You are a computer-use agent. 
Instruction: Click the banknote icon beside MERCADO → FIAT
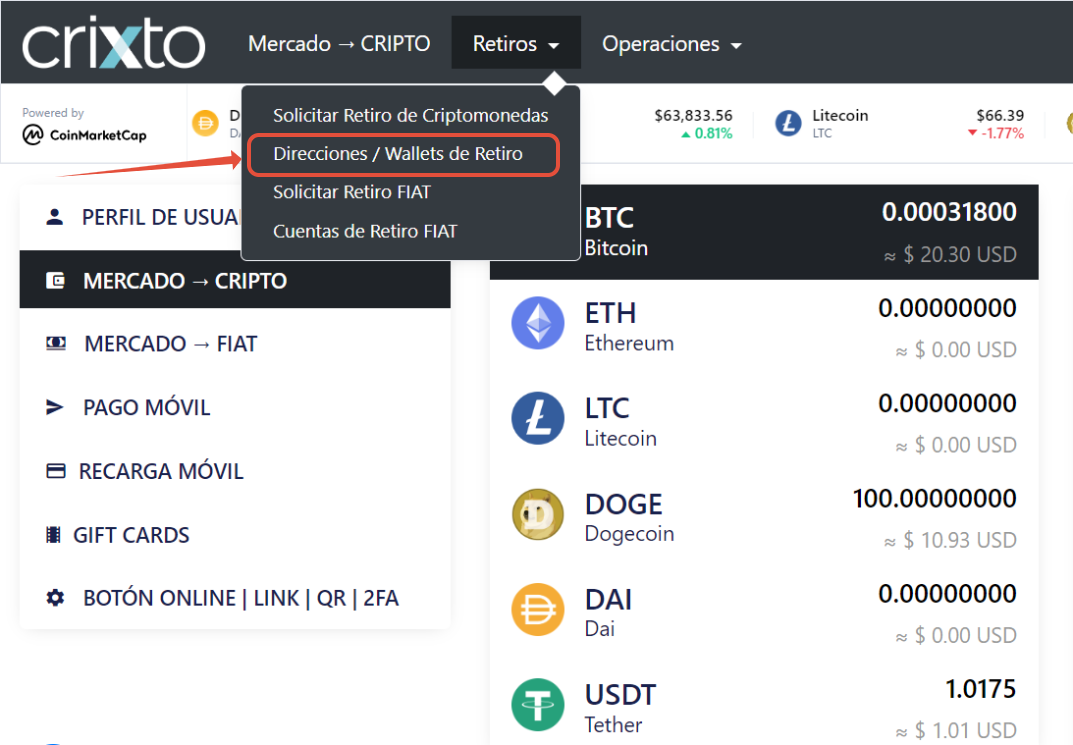56,343
